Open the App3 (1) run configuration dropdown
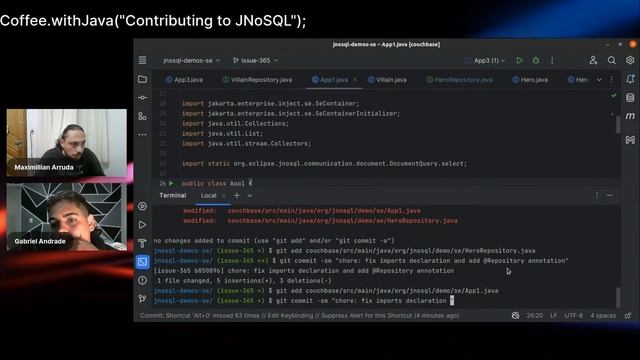The image size is (640, 360). 485,60
